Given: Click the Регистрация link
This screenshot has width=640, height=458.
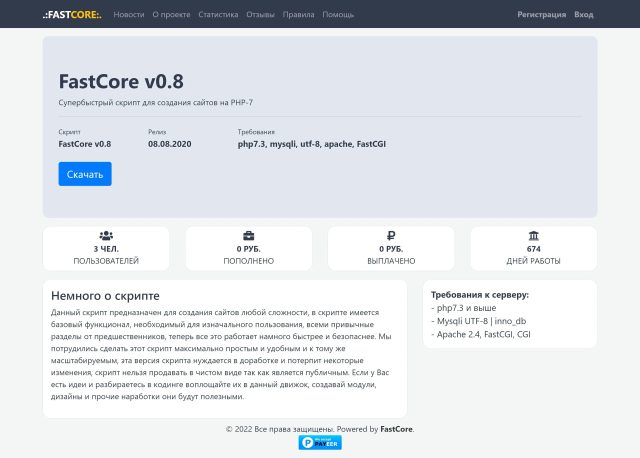Looking at the screenshot, I should click(x=541, y=15).
